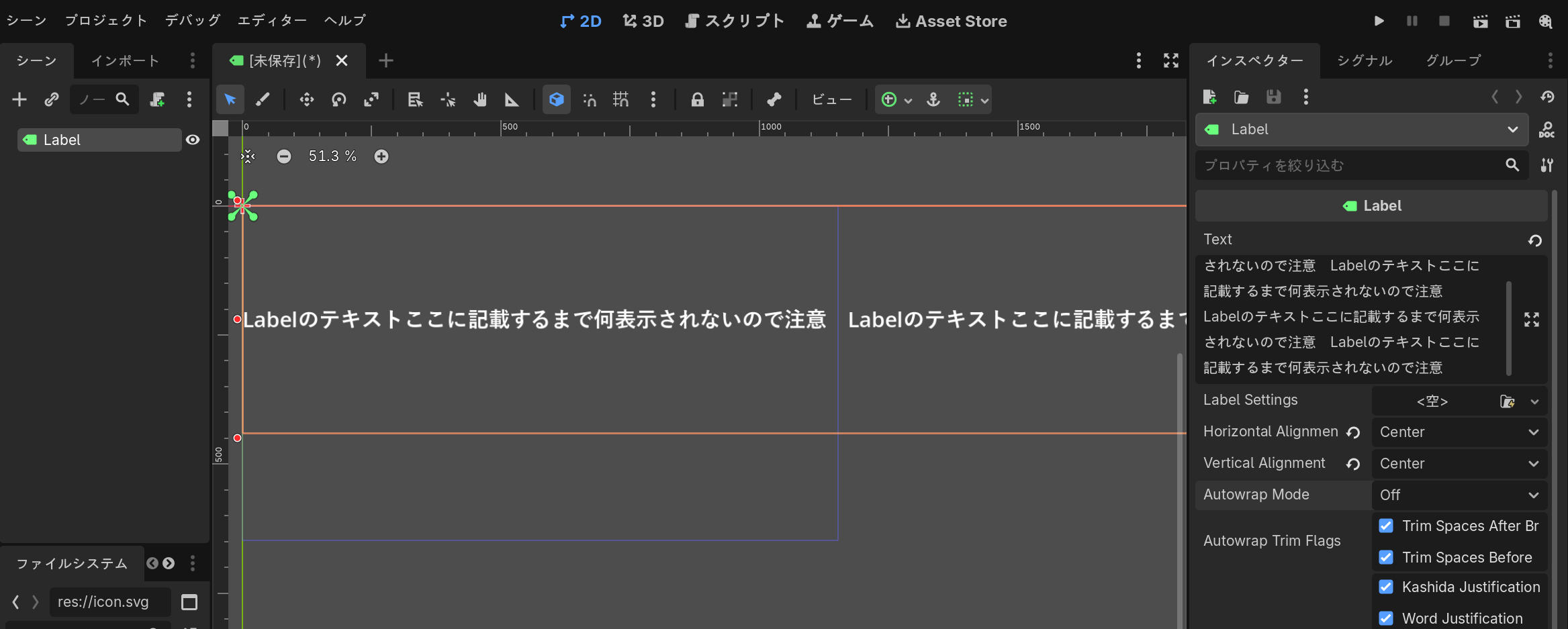The image size is (1568, 629).
Task: Uncheck Word Justification
Action: pos(1386,618)
